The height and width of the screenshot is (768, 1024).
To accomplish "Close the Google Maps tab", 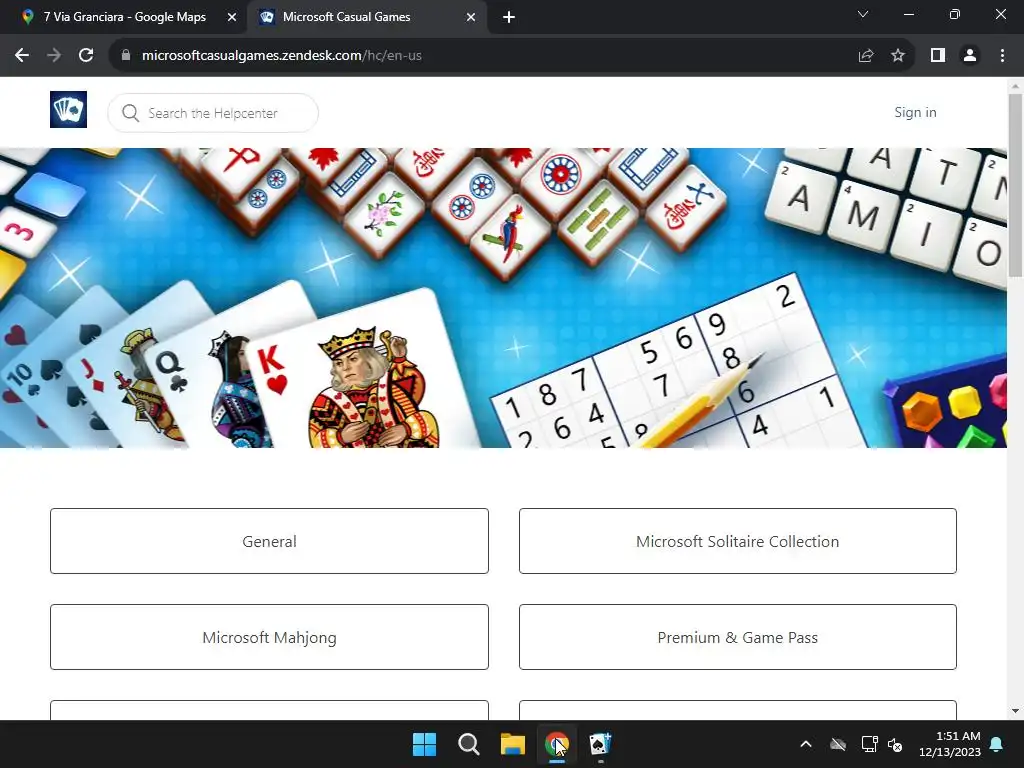I will point(232,17).
